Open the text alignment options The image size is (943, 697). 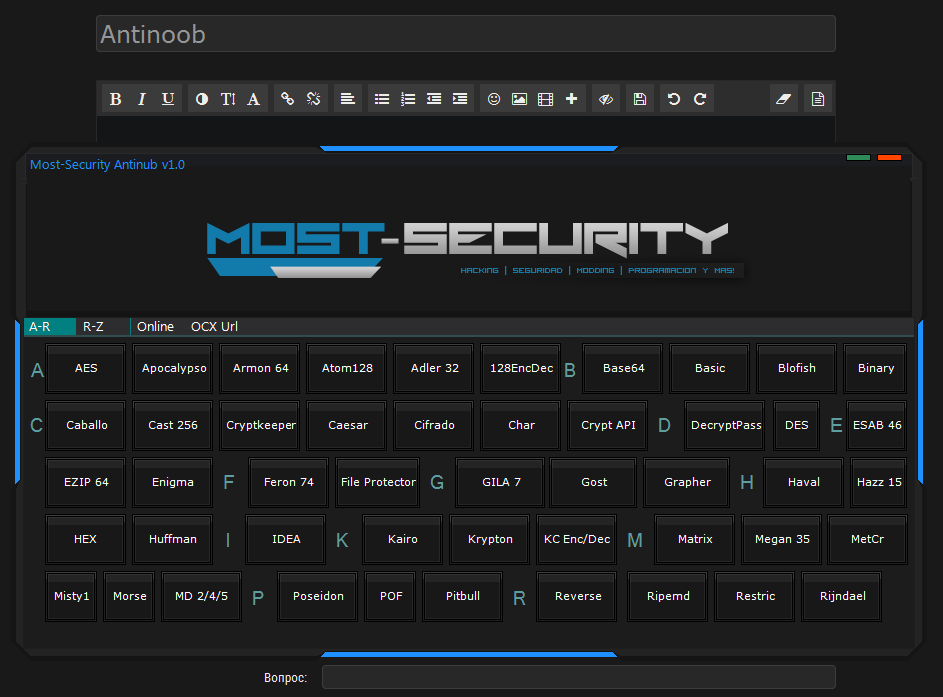click(x=348, y=99)
